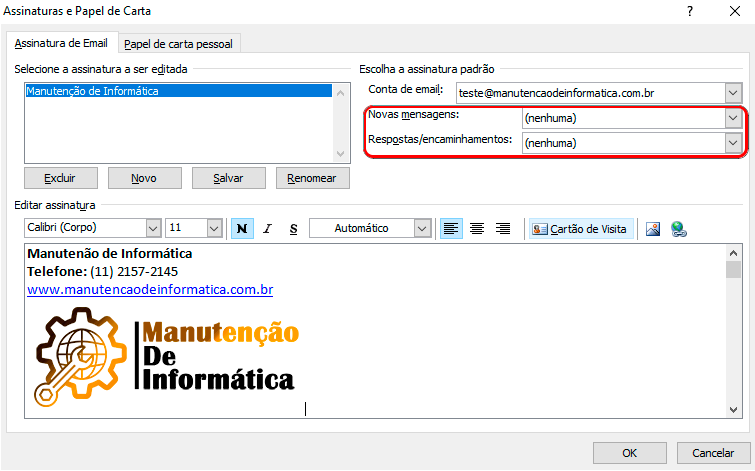Align signature text right

point(503,228)
